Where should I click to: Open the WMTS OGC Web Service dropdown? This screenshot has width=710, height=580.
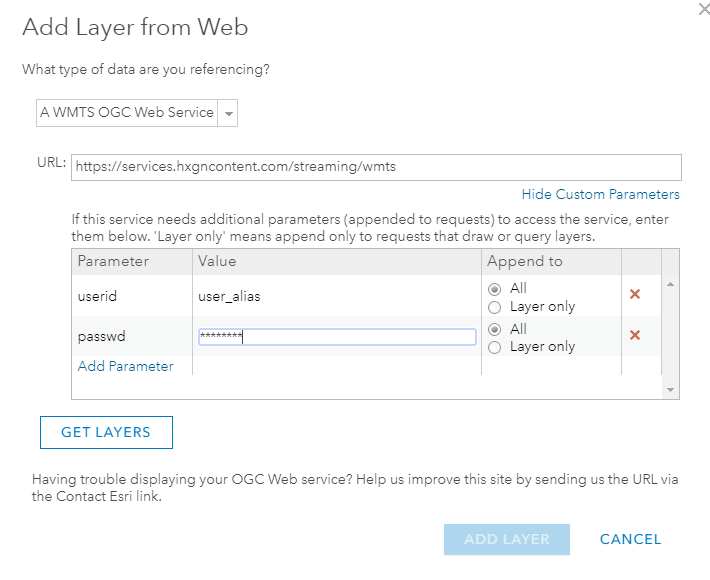pyautogui.click(x=229, y=113)
